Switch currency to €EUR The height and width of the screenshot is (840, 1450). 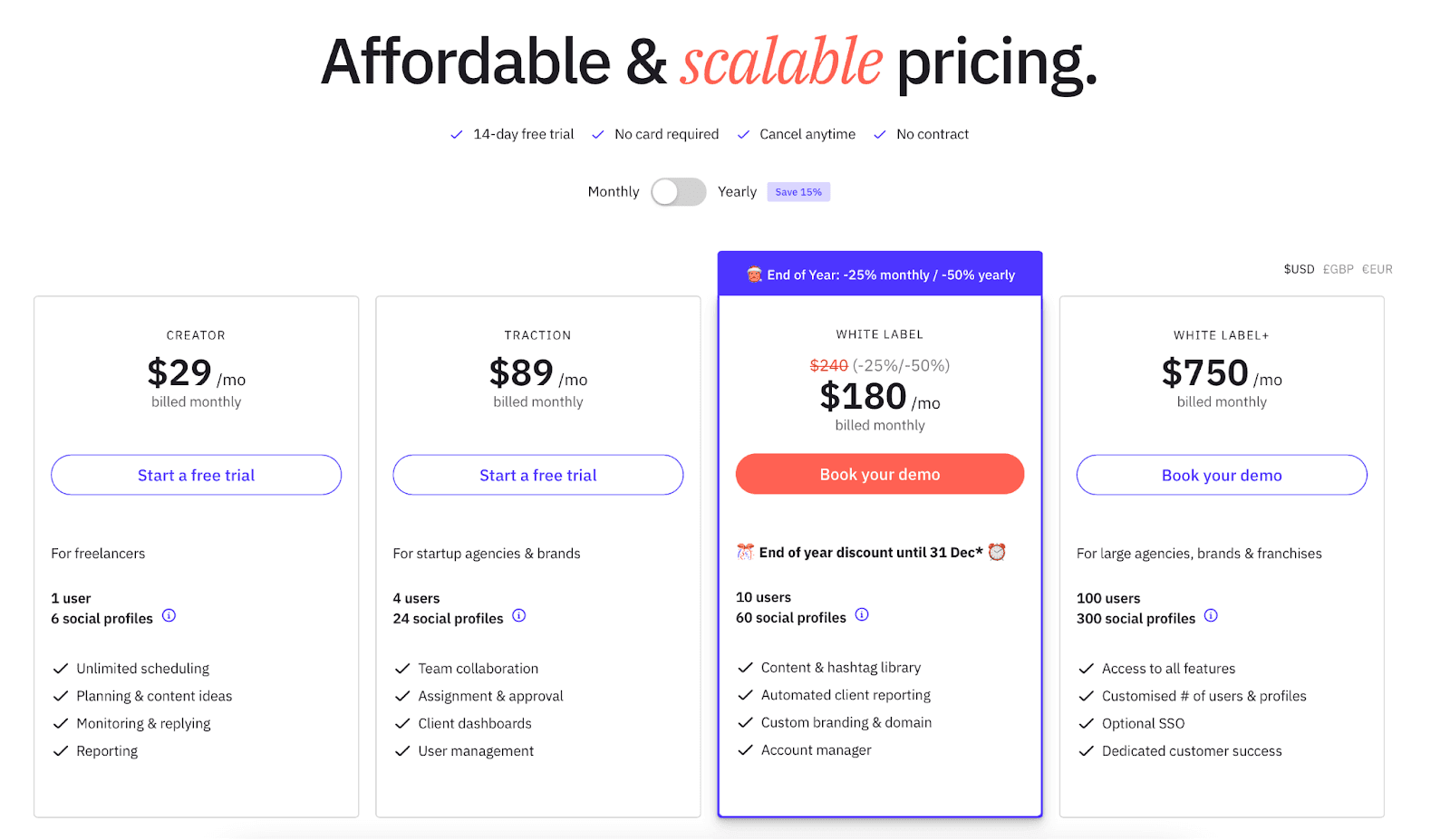pos(1377,269)
